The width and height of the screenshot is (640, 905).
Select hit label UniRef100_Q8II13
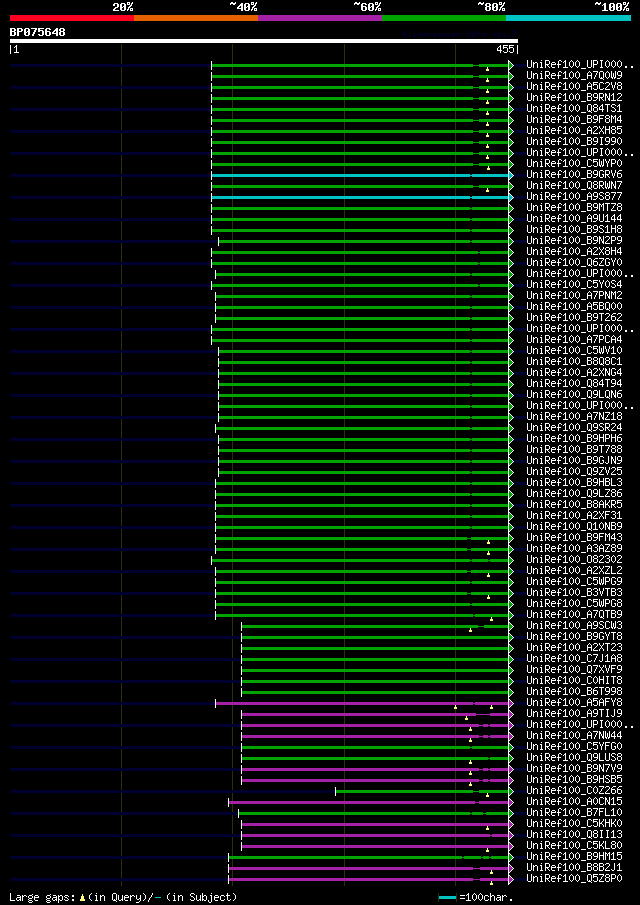pyautogui.click(x=574, y=836)
